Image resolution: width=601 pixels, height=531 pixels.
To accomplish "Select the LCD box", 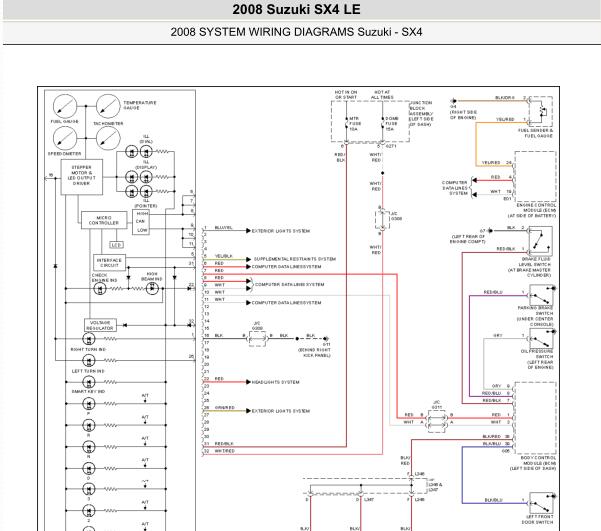I will (x=116, y=245).
